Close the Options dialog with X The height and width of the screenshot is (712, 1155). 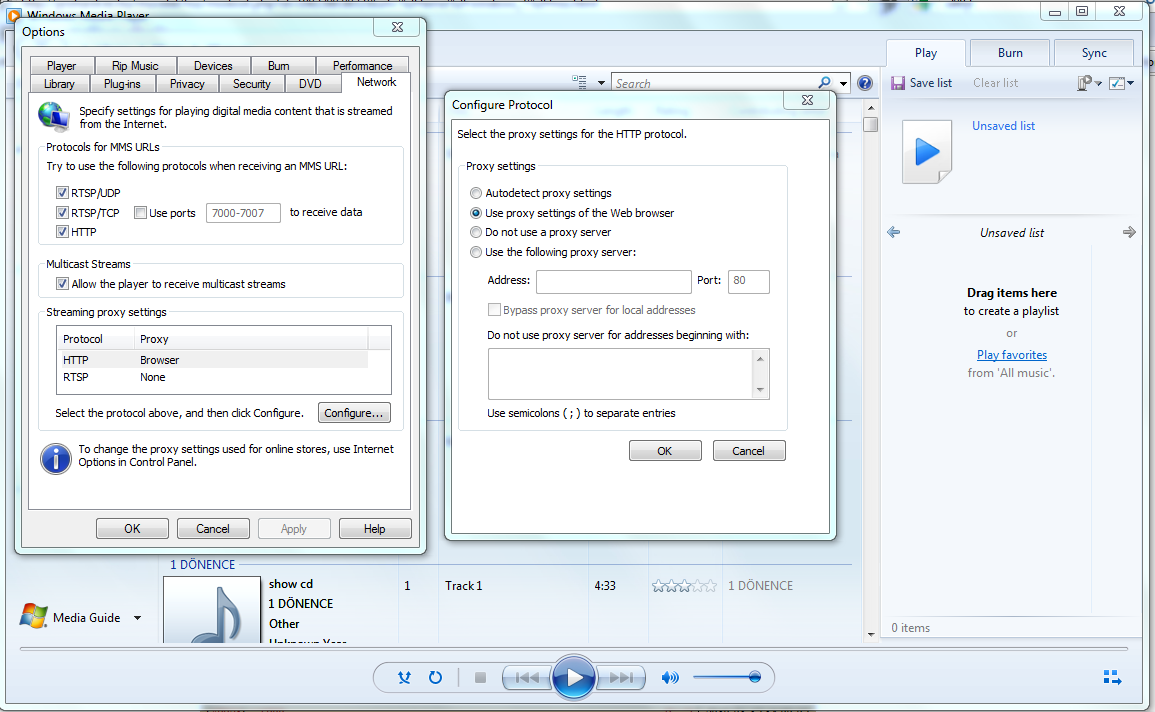click(398, 27)
